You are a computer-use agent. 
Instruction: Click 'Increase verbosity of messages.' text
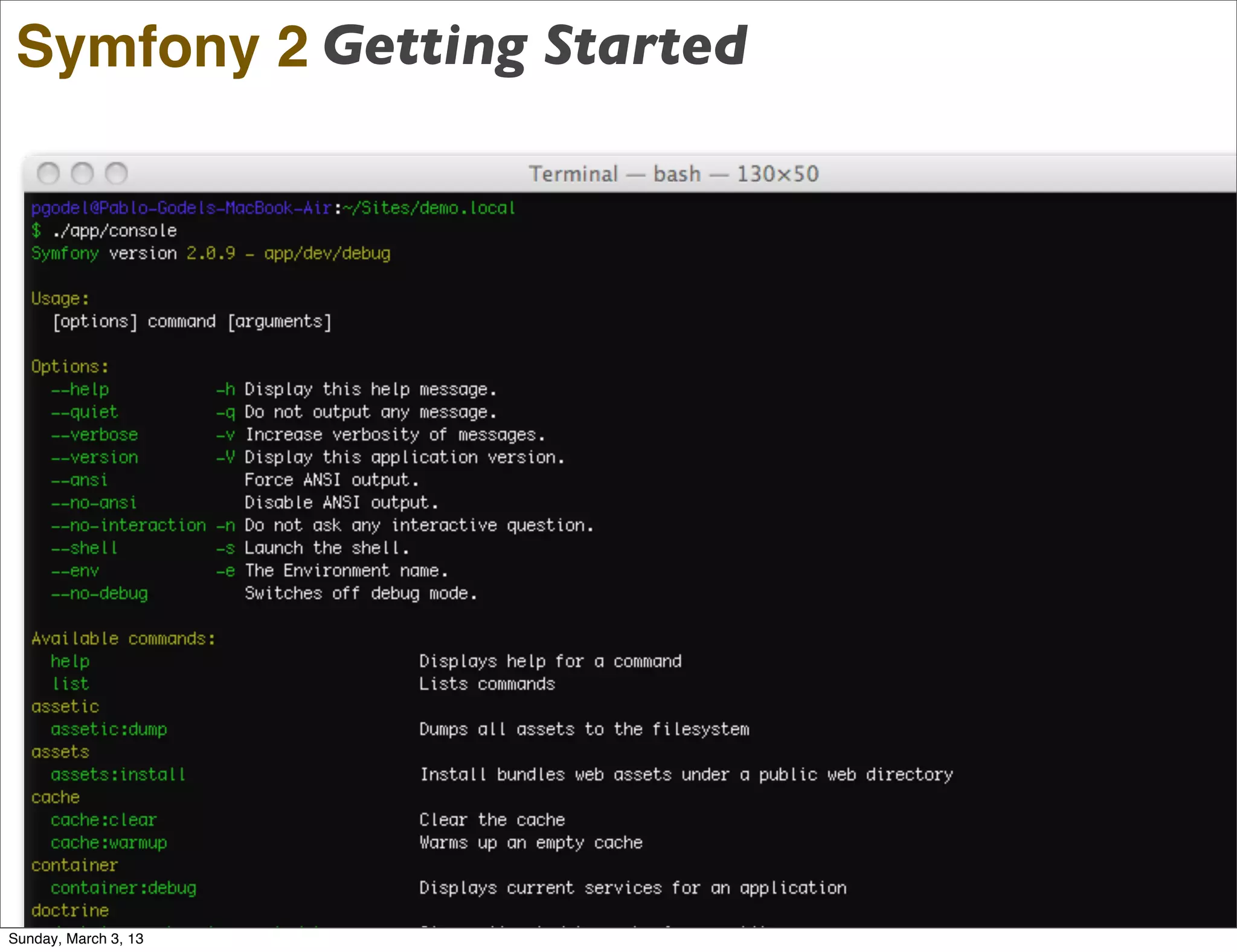coord(395,435)
